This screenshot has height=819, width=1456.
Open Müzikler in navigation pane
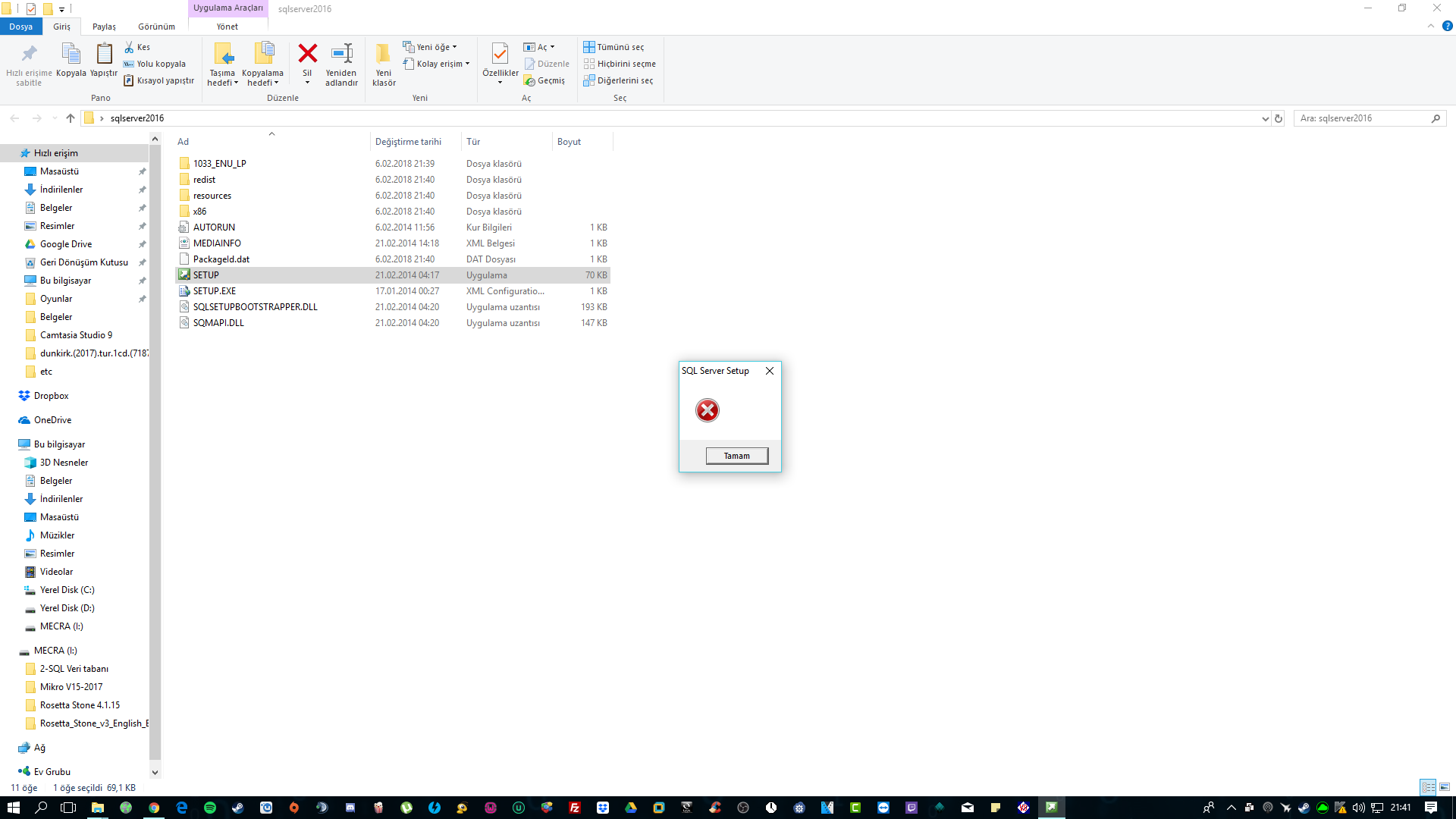point(57,535)
